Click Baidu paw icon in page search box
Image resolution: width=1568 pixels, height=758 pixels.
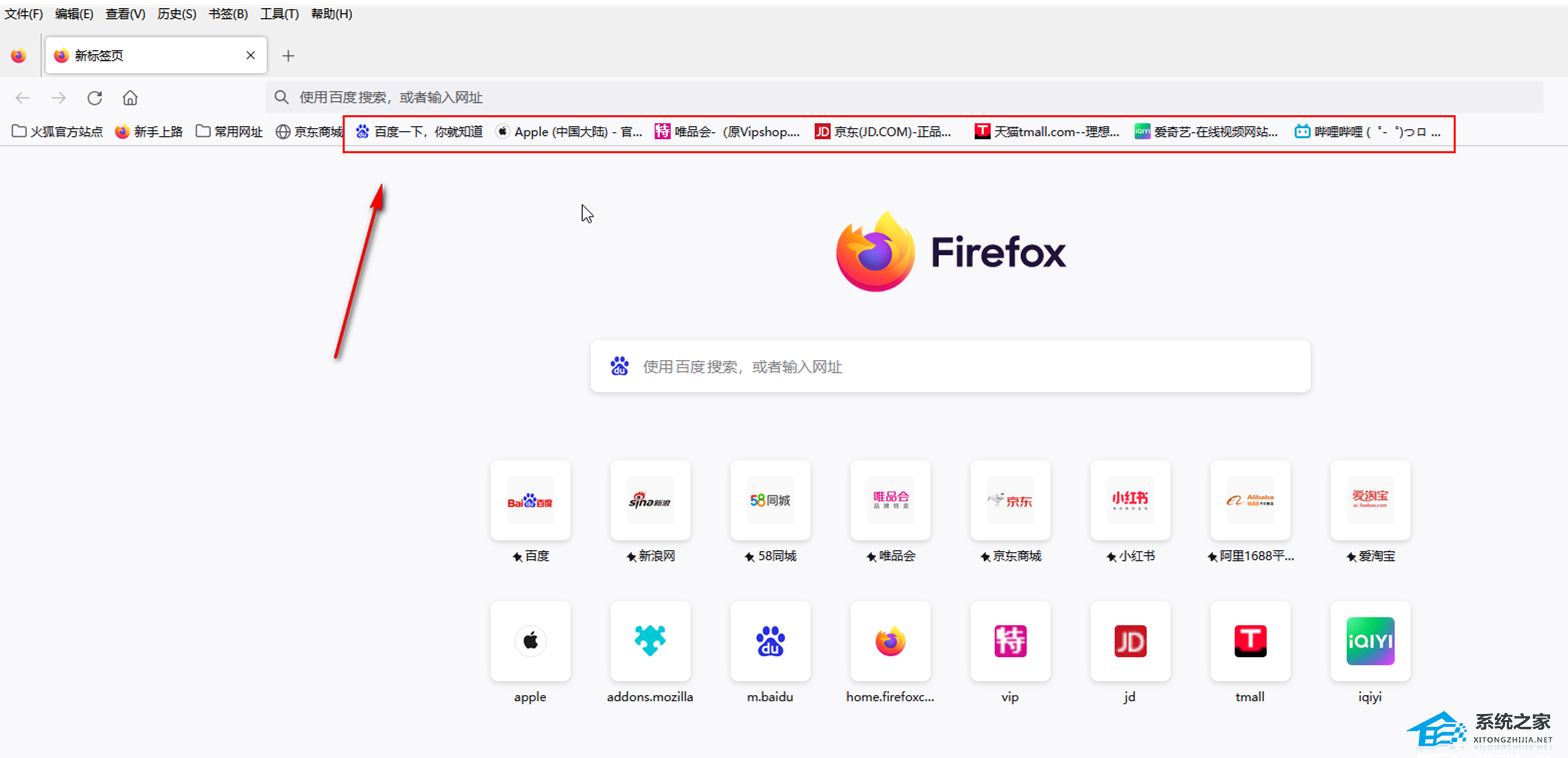click(x=619, y=366)
